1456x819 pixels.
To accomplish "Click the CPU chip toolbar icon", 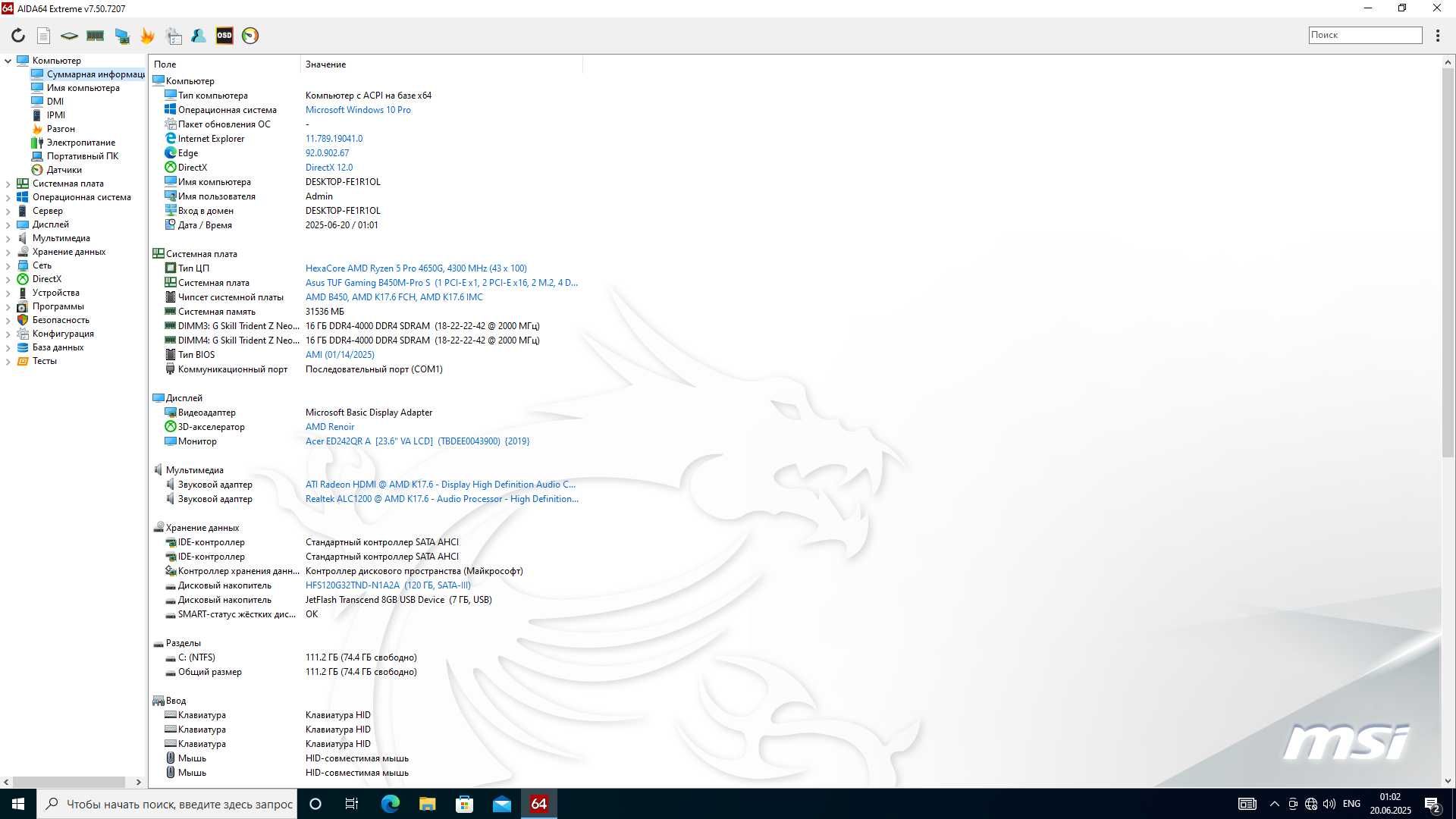I will [69, 36].
